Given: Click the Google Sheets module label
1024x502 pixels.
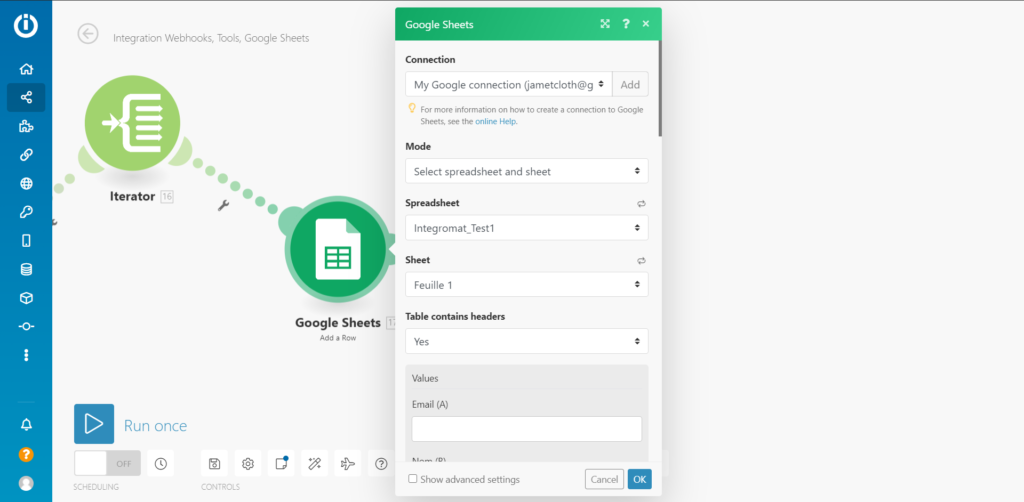Looking at the screenshot, I should click(x=338, y=322).
